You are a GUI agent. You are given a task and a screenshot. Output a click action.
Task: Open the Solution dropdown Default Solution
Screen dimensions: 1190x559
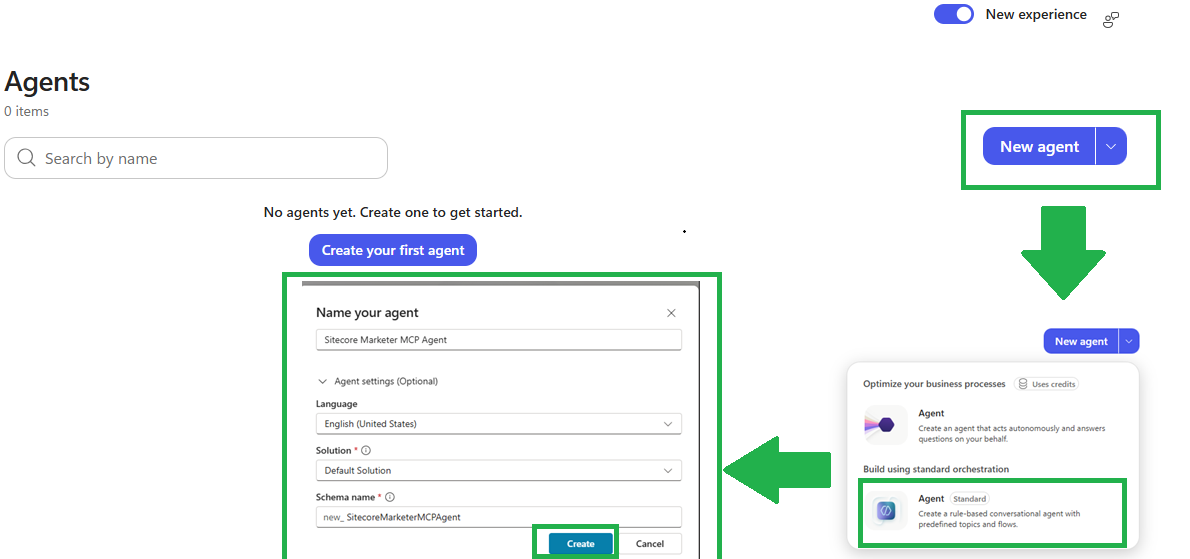pyautogui.click(x=499, y=470)
